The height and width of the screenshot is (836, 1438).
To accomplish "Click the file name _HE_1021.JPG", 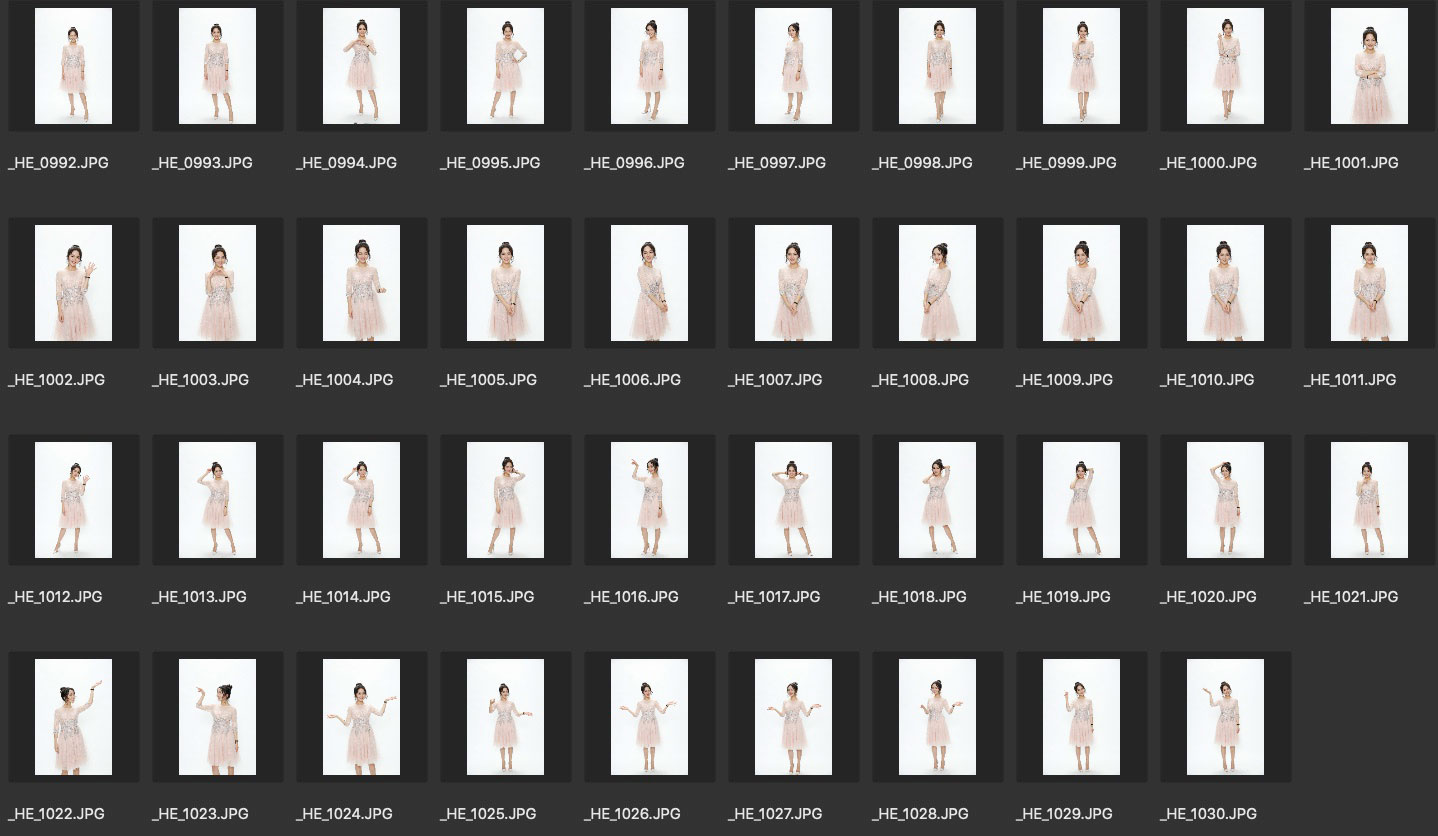I will click(1351, 597).
